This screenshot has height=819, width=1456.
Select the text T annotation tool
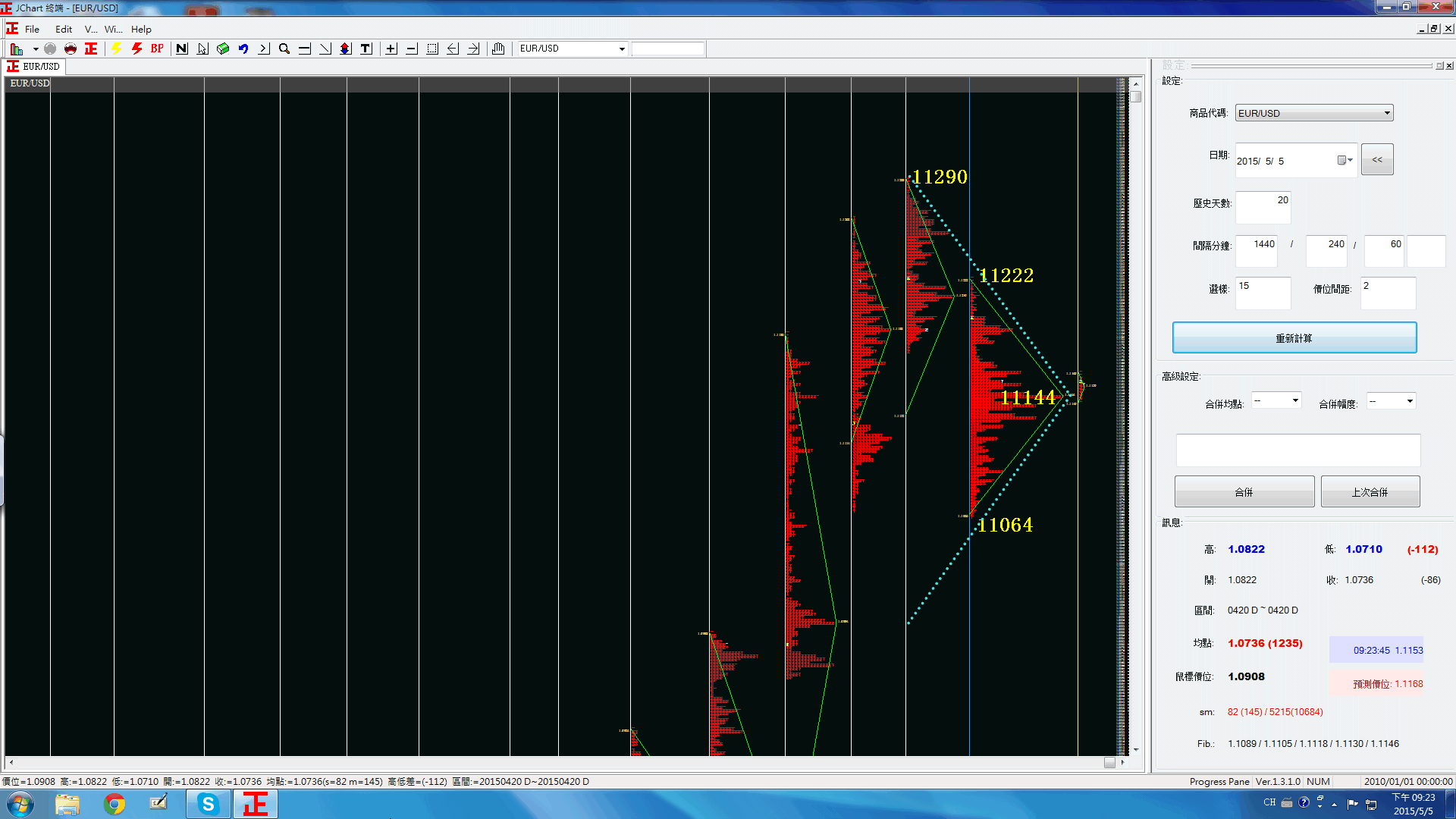pos(366,49)
